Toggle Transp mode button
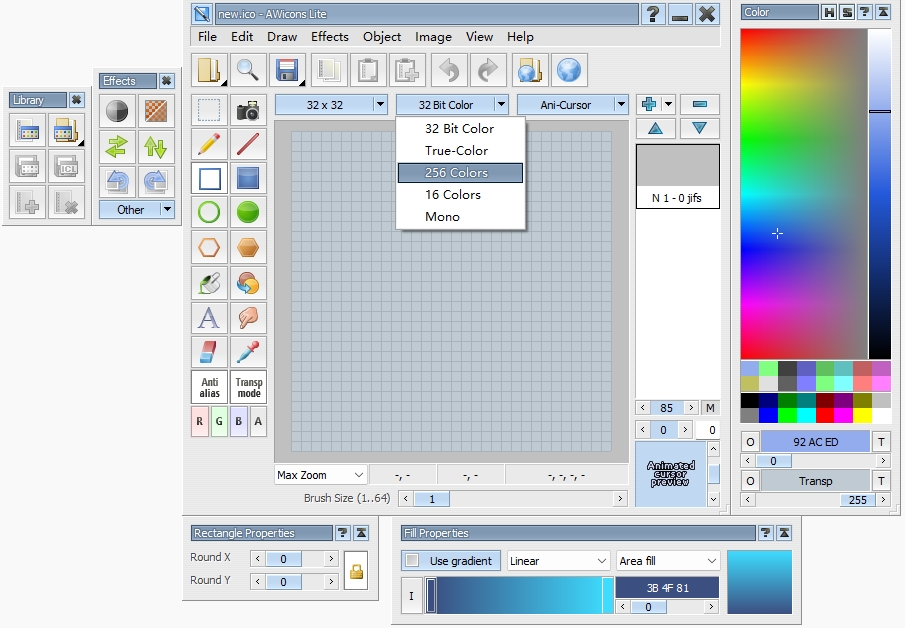This screenshot has height=628, width=905. (249, 387)
